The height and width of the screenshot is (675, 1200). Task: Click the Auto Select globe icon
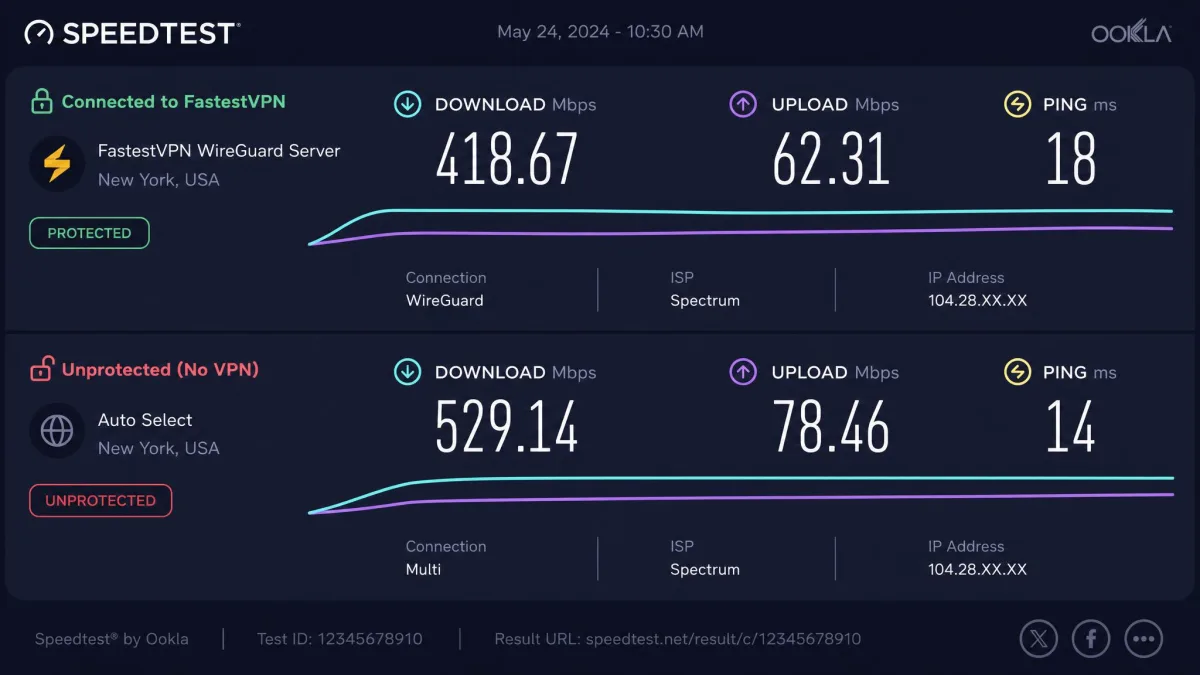tap(57, 432)
